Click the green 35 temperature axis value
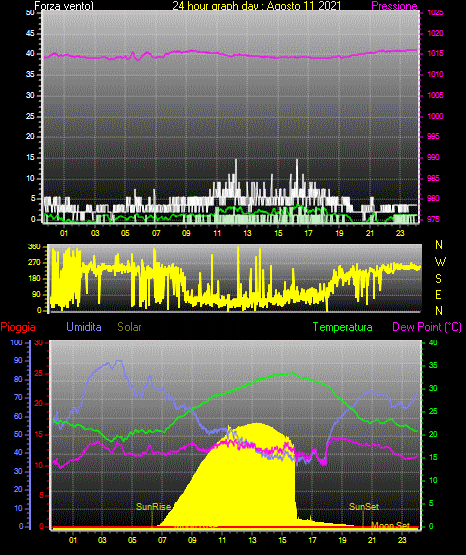Viewport: 466px width, 555px height. click(x=433, y=365)
